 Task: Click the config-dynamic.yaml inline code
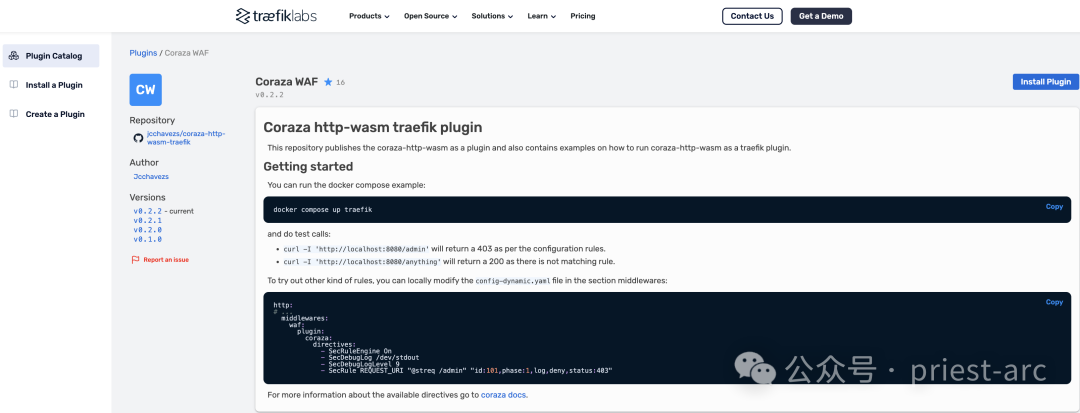tap(512, 281)
